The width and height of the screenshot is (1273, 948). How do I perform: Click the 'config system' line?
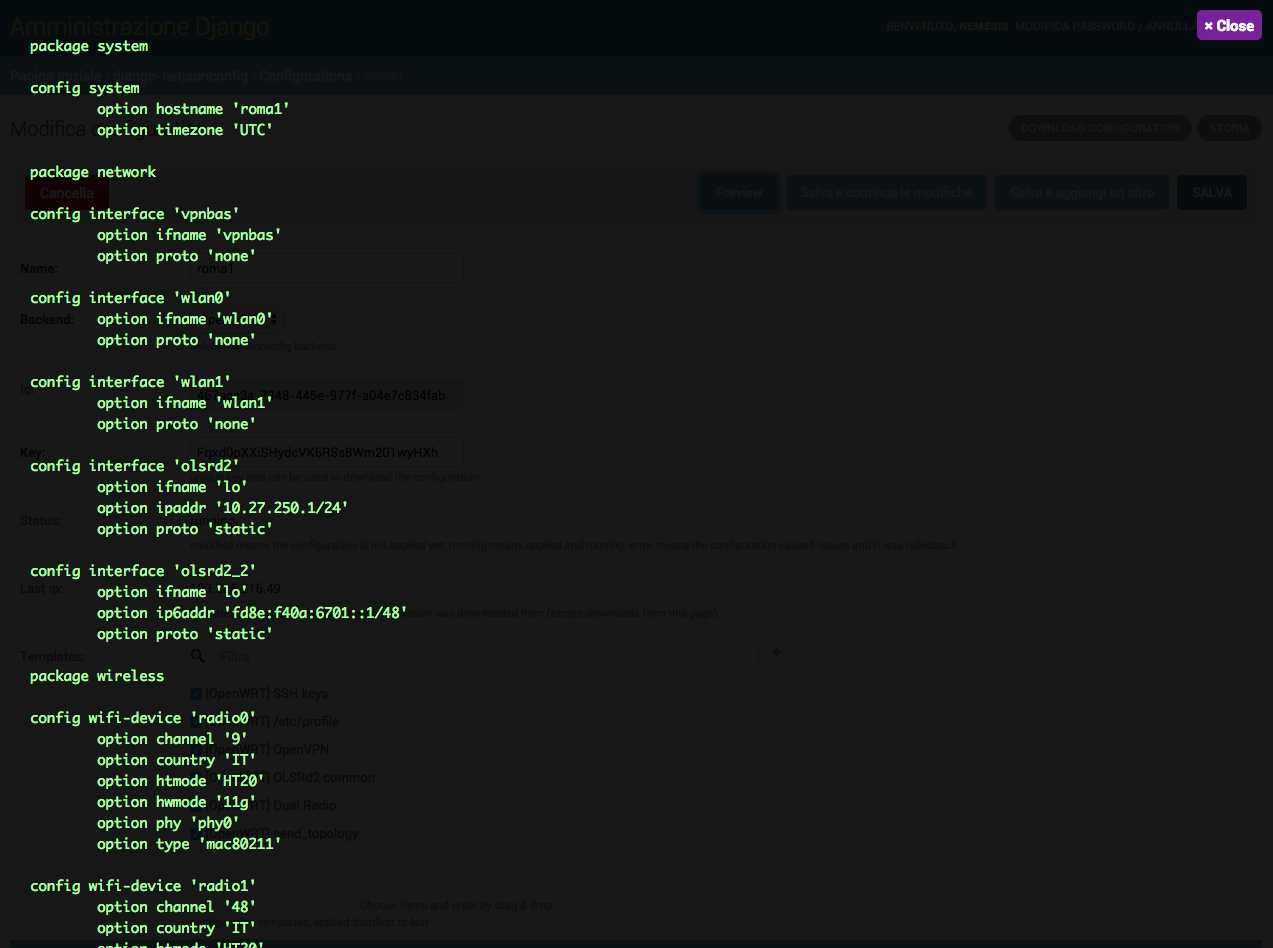[x=85, y=88]
